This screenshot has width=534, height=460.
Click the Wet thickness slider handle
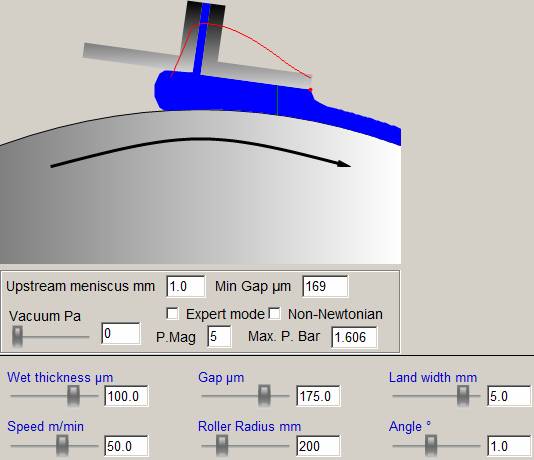click(x=73, y=396)
